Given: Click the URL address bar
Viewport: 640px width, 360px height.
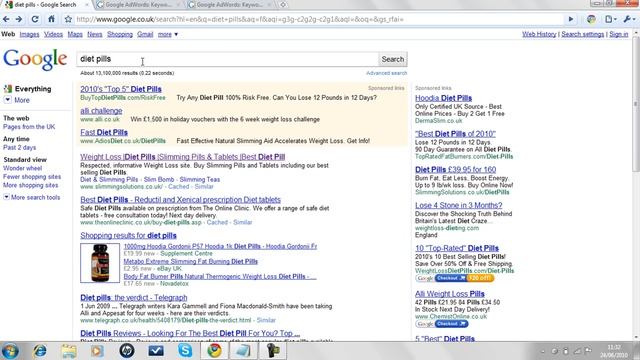Looking at the screenshot, I should (x=318, y=19).
